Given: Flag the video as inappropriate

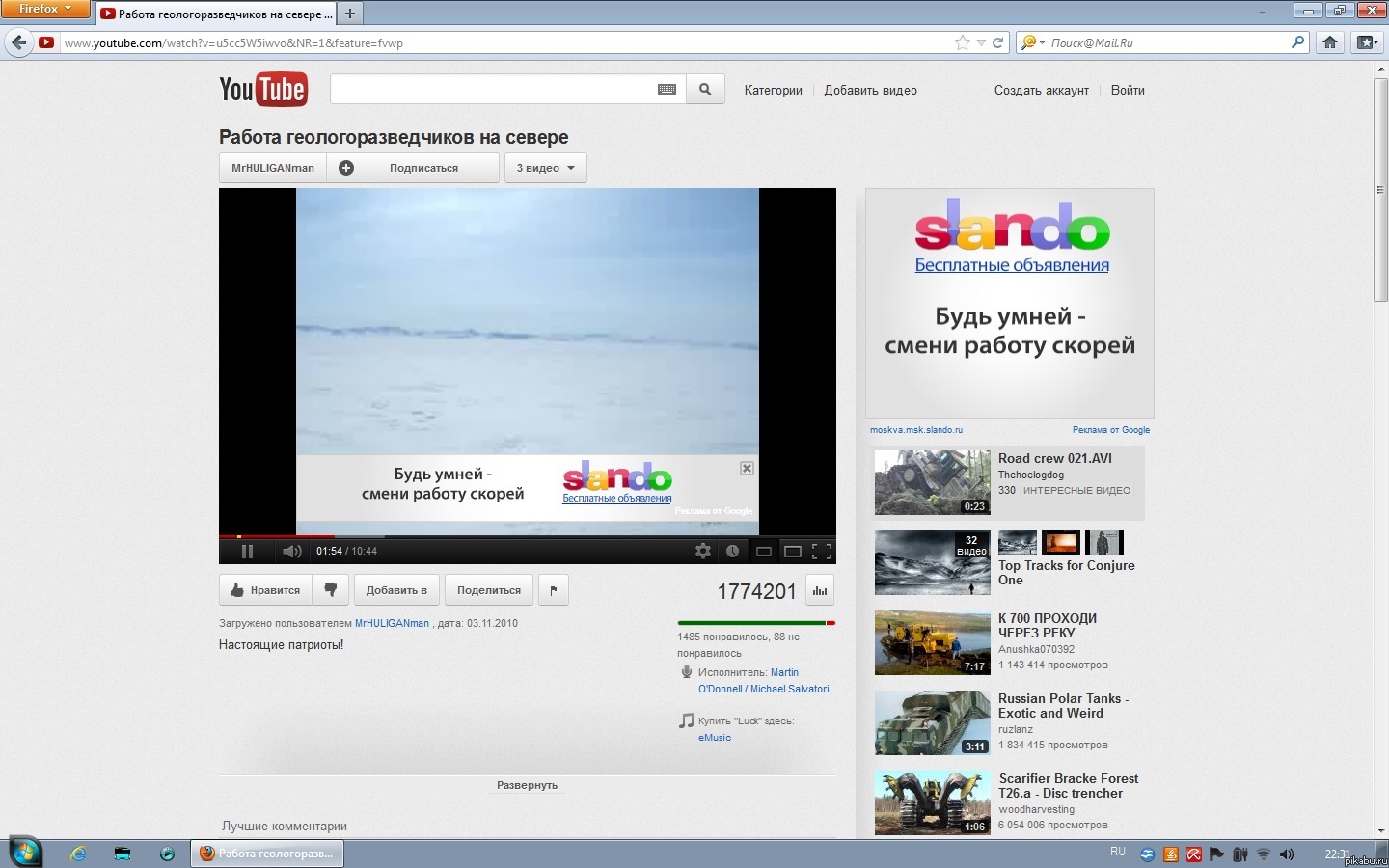Looking at the screenshot, I should (554, 590).
